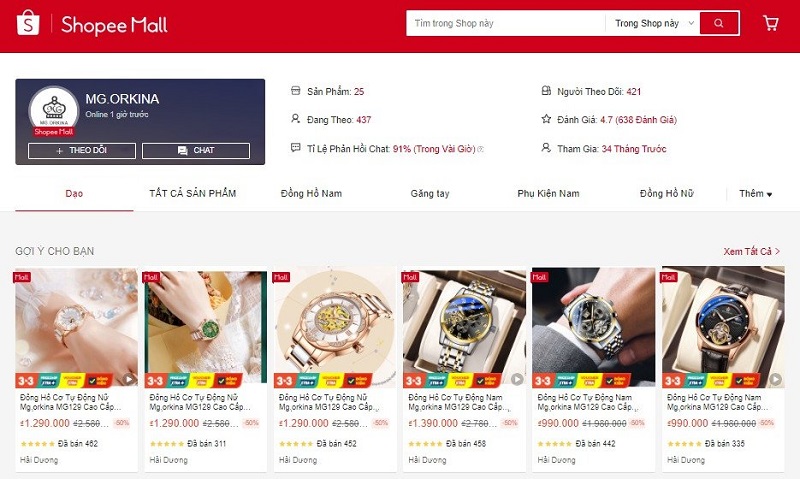Image resolution: width=800 pixels, height=479 pixels.
Task: Play video on leather-strap men's watch
Action: click(776, 379)
